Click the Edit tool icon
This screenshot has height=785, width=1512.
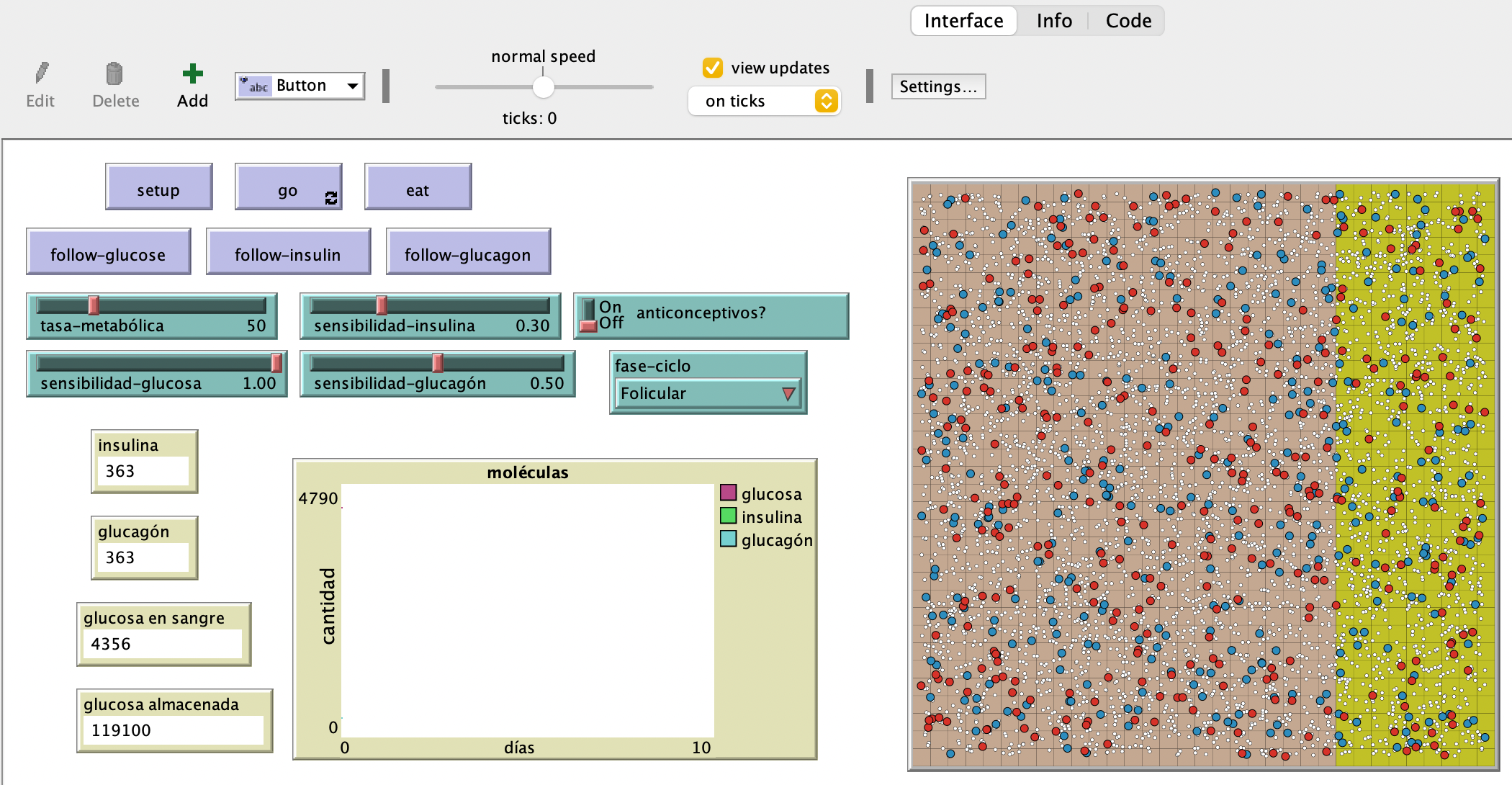point(41,74)
